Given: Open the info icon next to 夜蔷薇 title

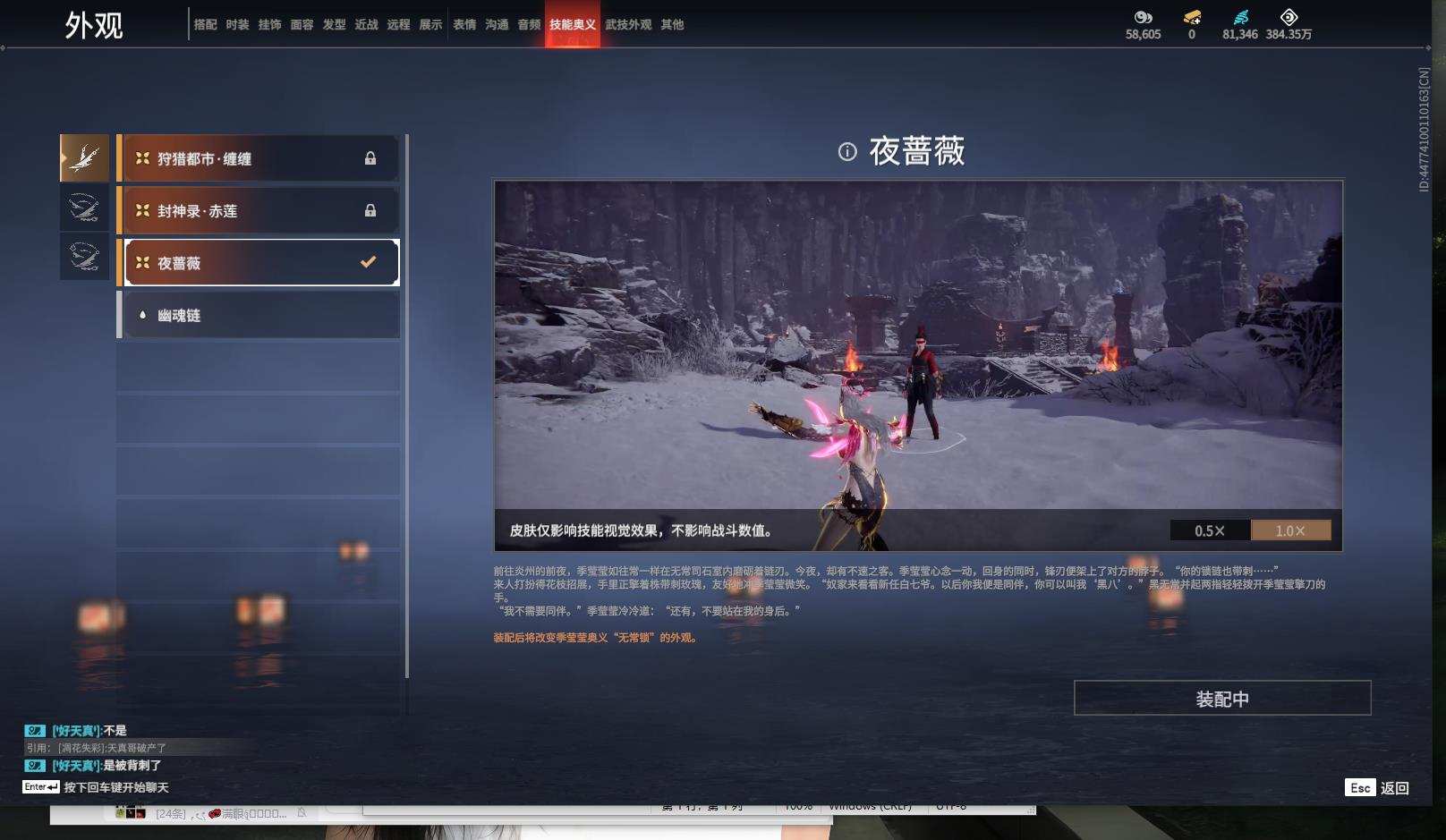Looking at the screenshot, I should pos(847,152).
